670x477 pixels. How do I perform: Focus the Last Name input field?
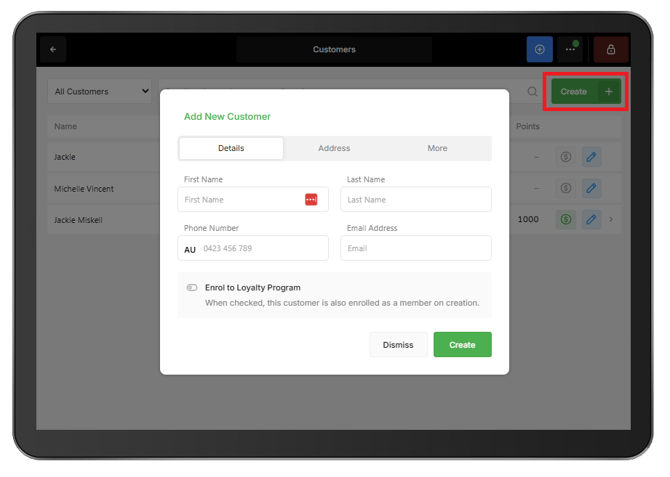(416, 199)
